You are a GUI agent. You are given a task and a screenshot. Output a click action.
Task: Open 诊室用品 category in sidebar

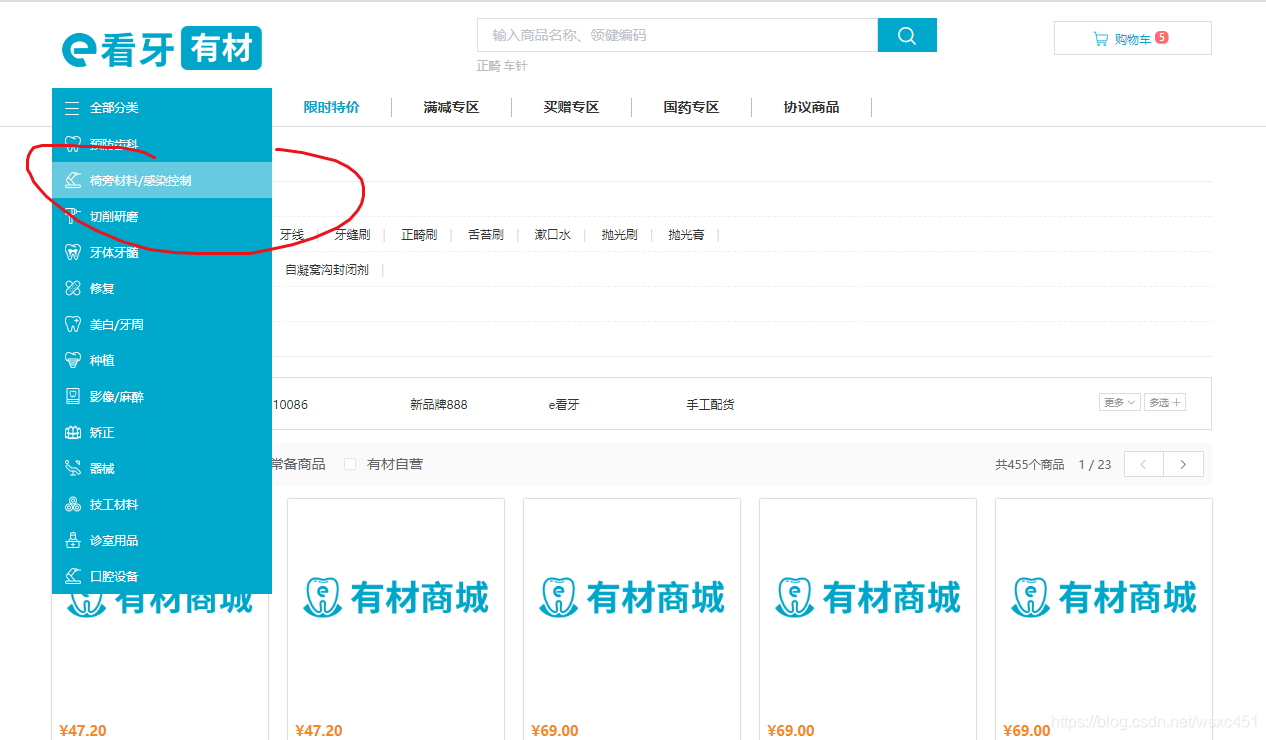(162, 540)
